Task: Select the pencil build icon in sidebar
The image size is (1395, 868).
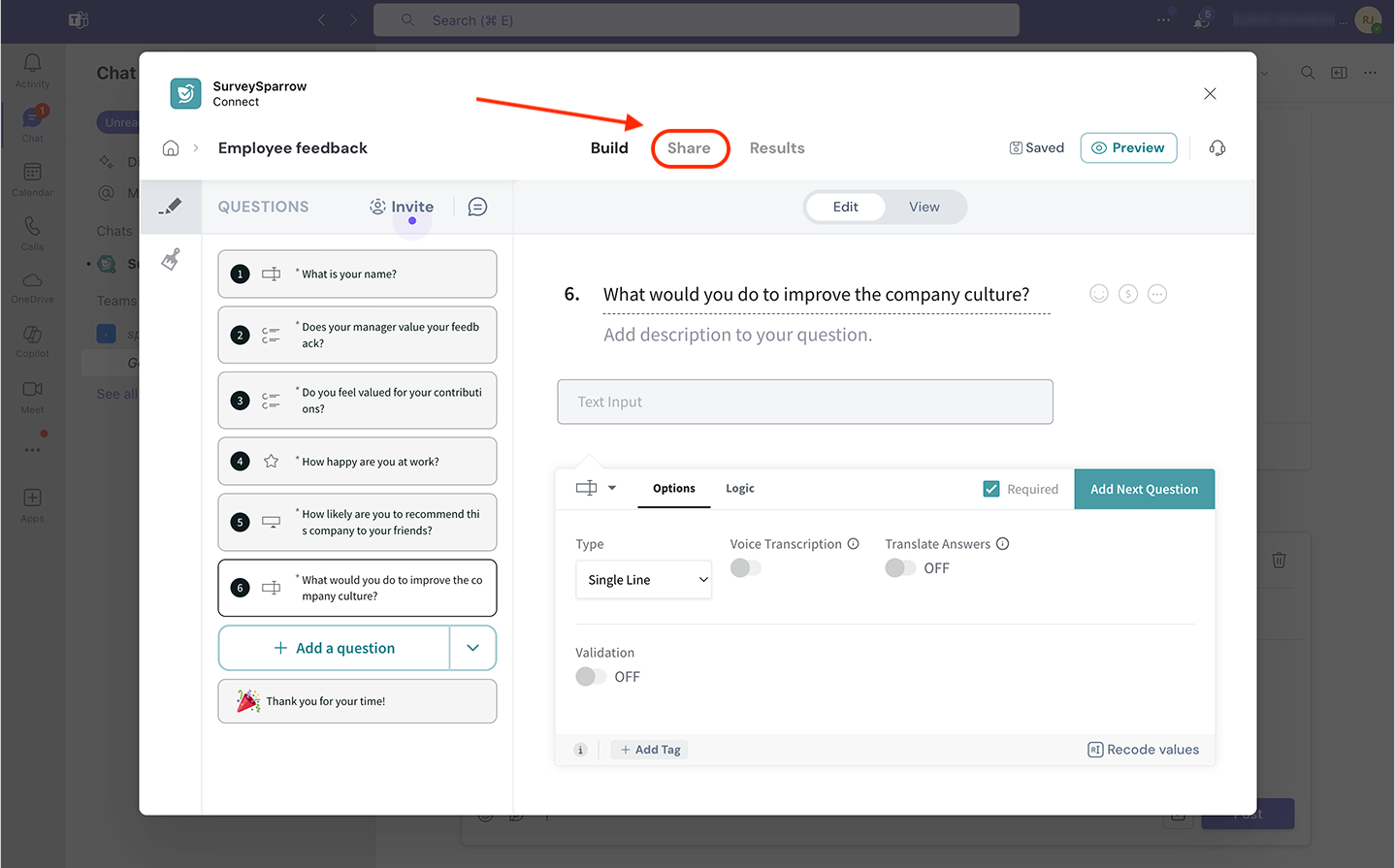Action: point(171,207)
